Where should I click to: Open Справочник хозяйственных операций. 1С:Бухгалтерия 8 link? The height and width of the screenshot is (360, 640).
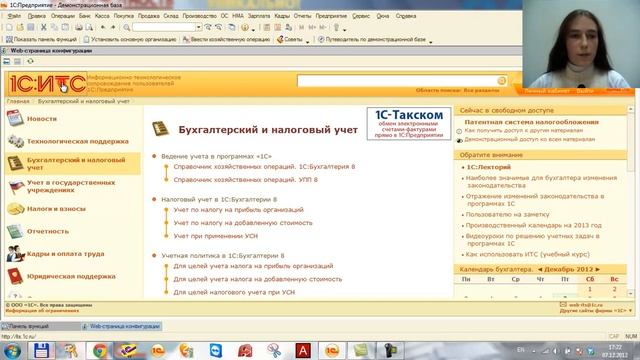pyautogui.click(x=264, y=167)
